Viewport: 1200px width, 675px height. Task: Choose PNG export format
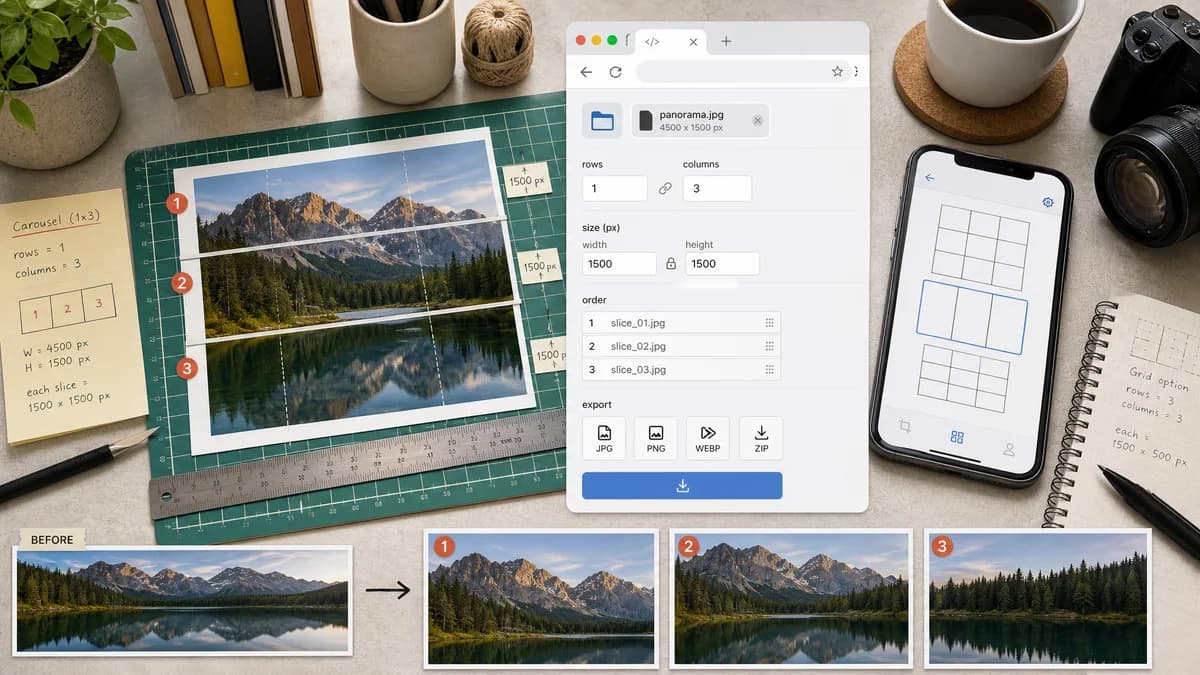[x=656, y=438]
